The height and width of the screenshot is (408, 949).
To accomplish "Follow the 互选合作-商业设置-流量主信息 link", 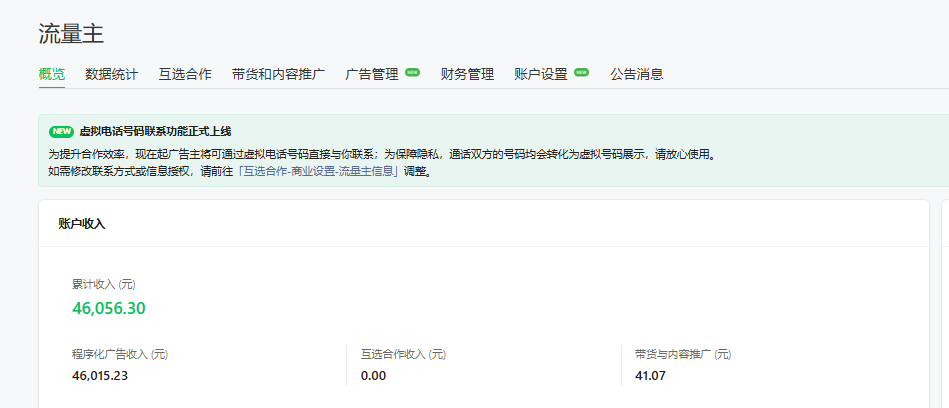I will click(x=320, y=171).
